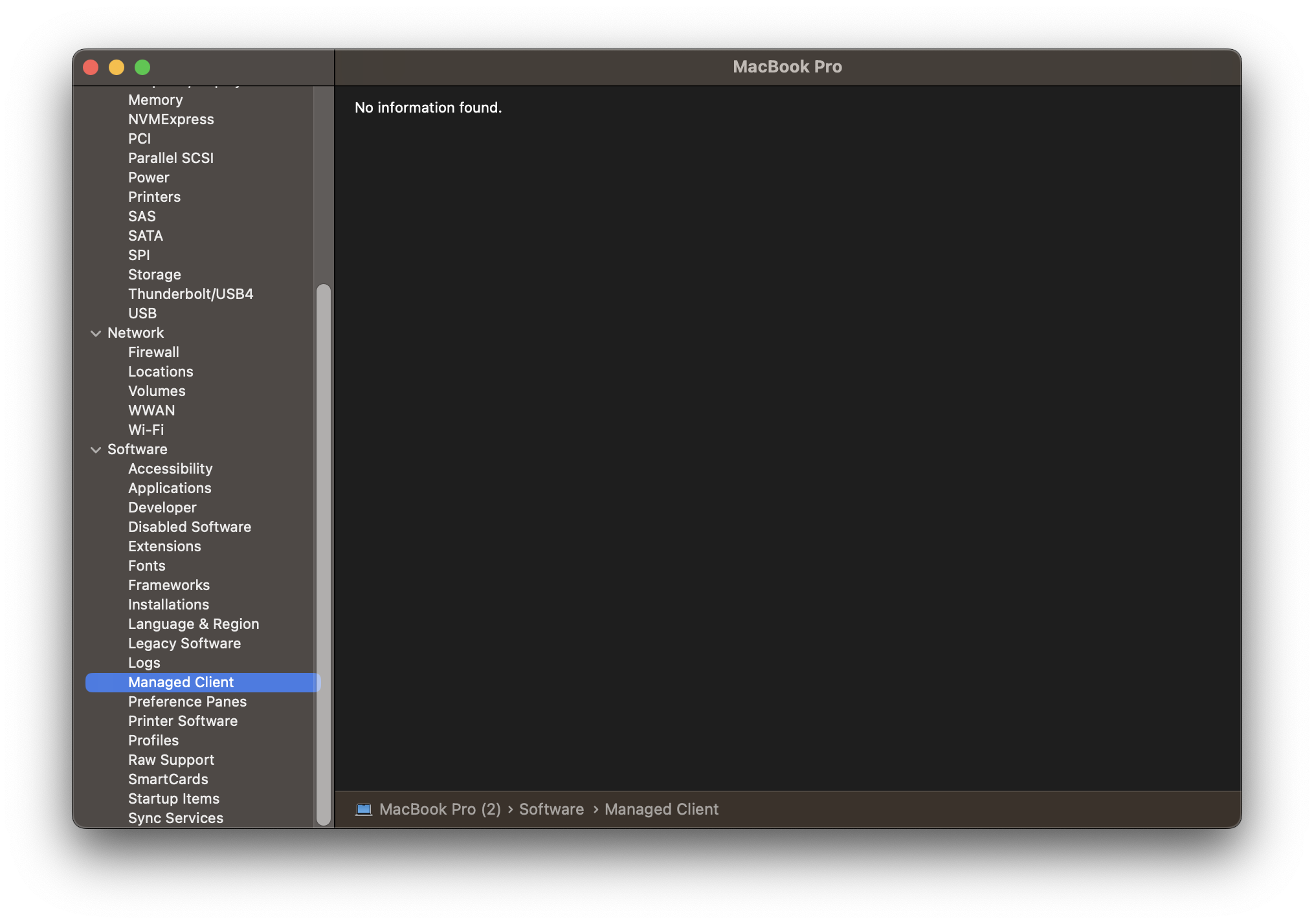Select MacBook Pro (2) in the path bar
Image resolution: width=1314 pixels, height=924 pixels.
coord(440,809)
